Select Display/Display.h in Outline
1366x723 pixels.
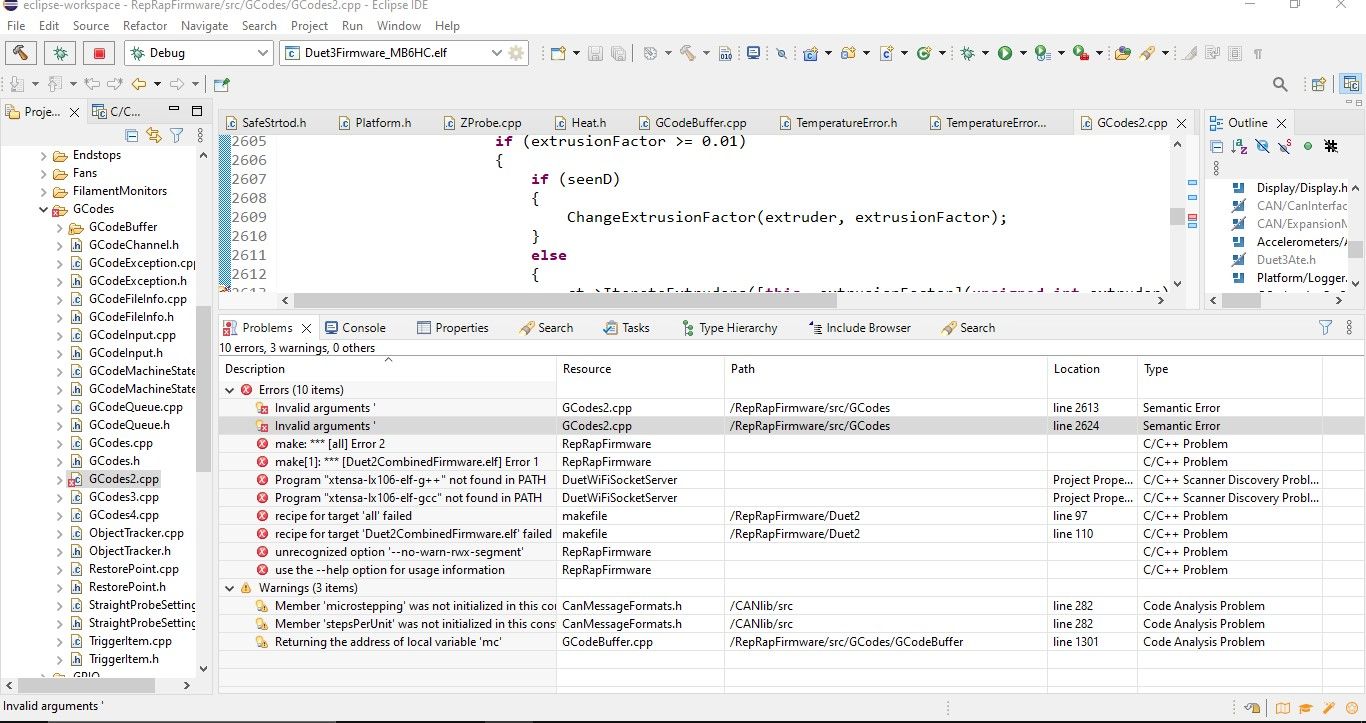[1301, 188]
